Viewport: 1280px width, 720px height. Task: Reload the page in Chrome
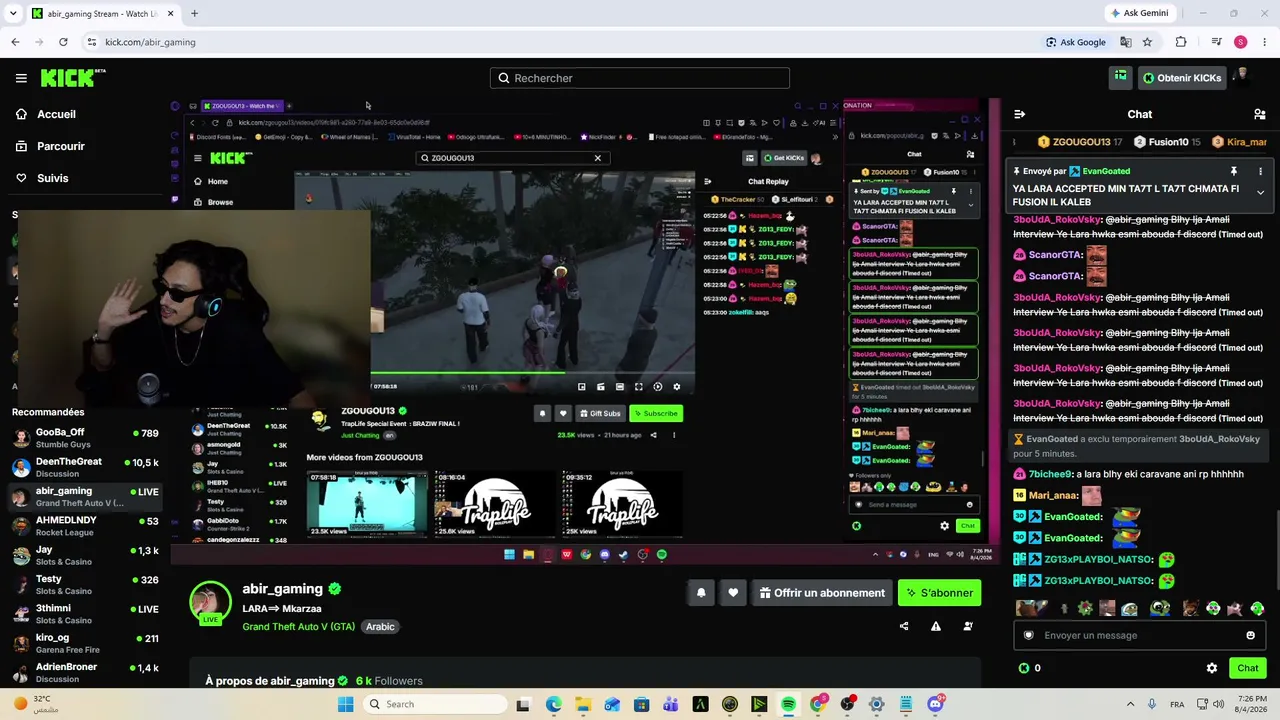click(x=63, y=42)
